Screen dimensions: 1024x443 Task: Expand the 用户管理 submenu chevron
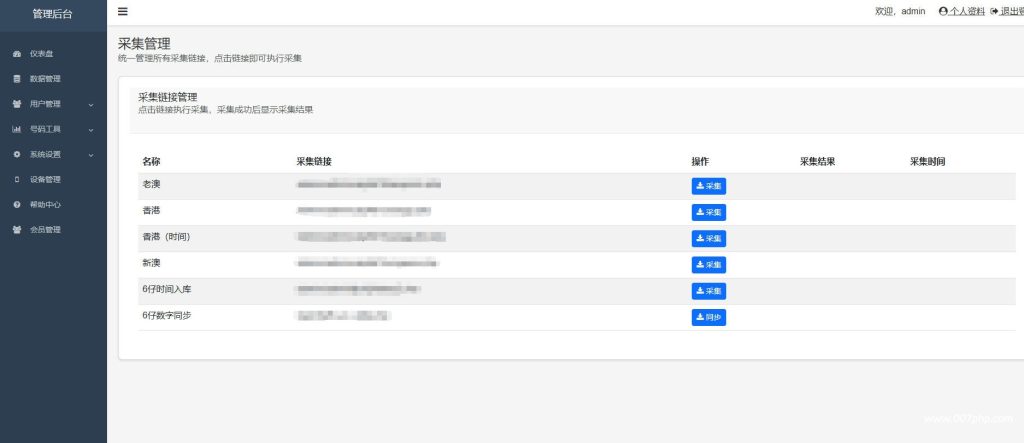pos(91,105)
